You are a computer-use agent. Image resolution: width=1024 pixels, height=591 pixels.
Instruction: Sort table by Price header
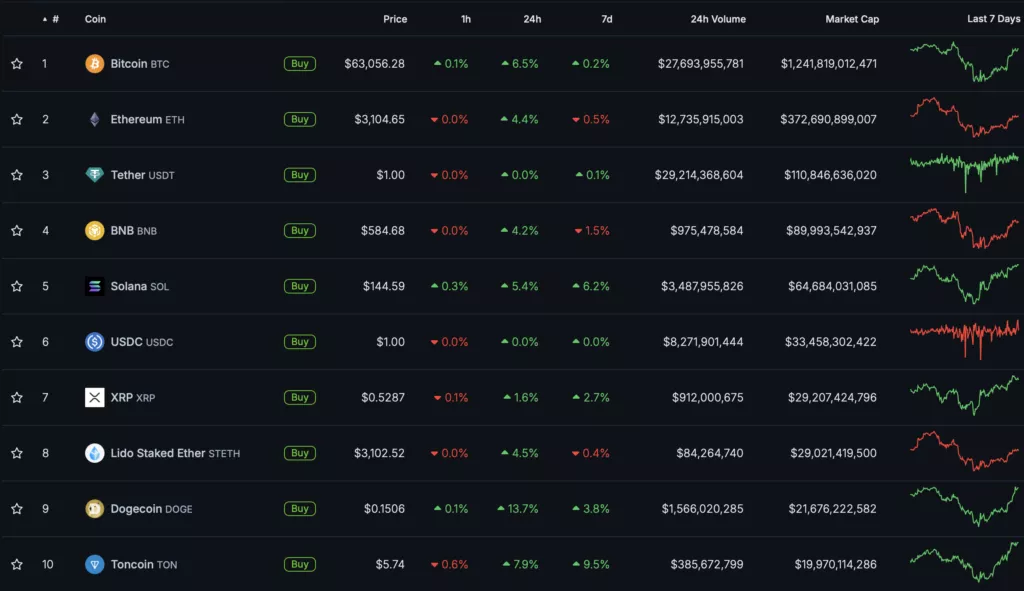click(394, 19)
